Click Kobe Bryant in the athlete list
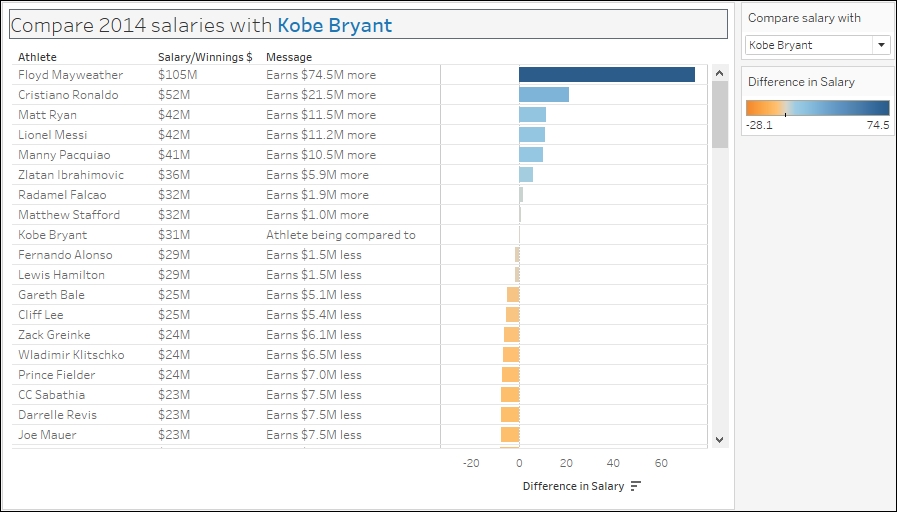 53,235
